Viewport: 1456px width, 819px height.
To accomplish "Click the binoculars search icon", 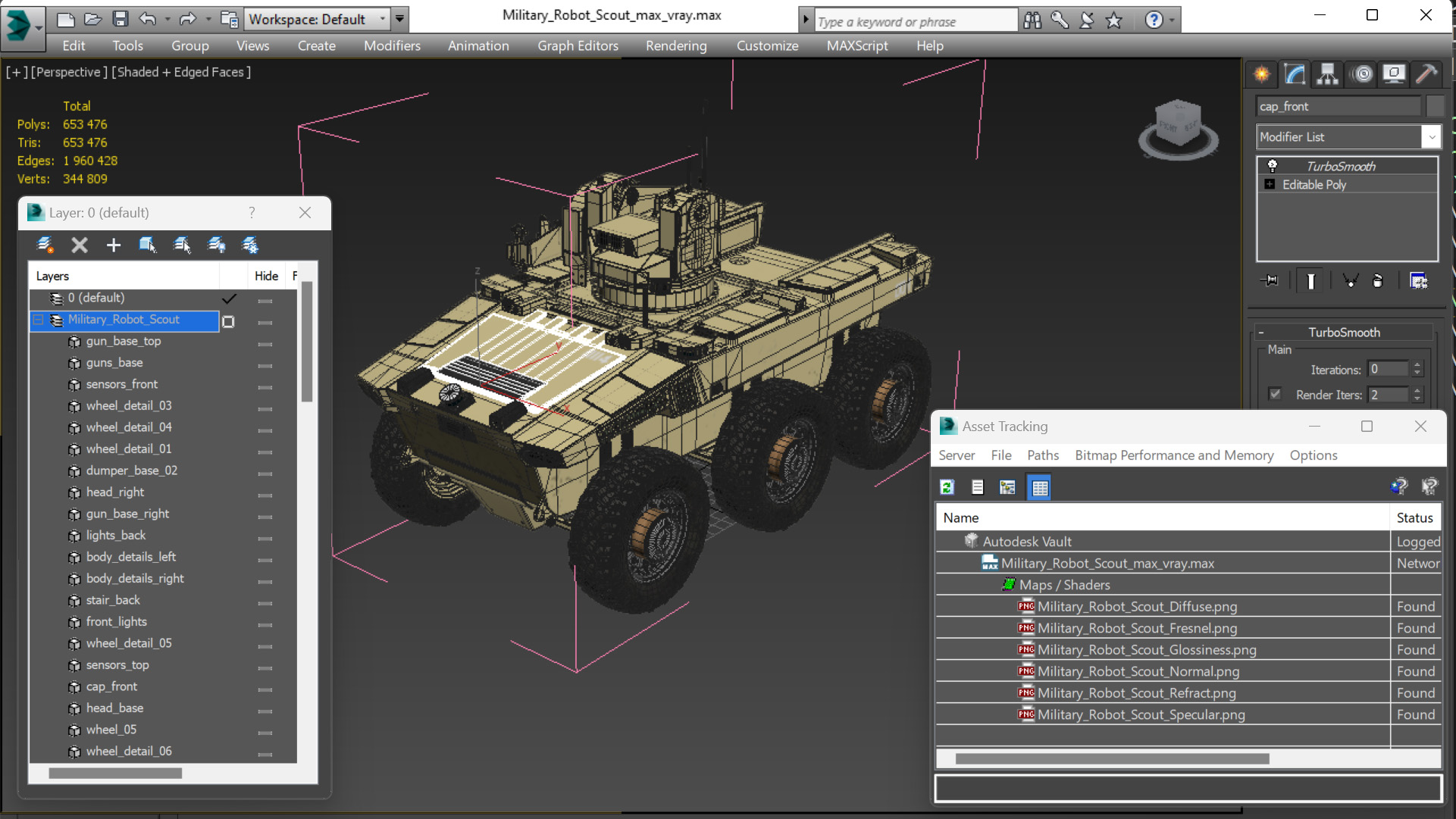I will click(1032, 20).
